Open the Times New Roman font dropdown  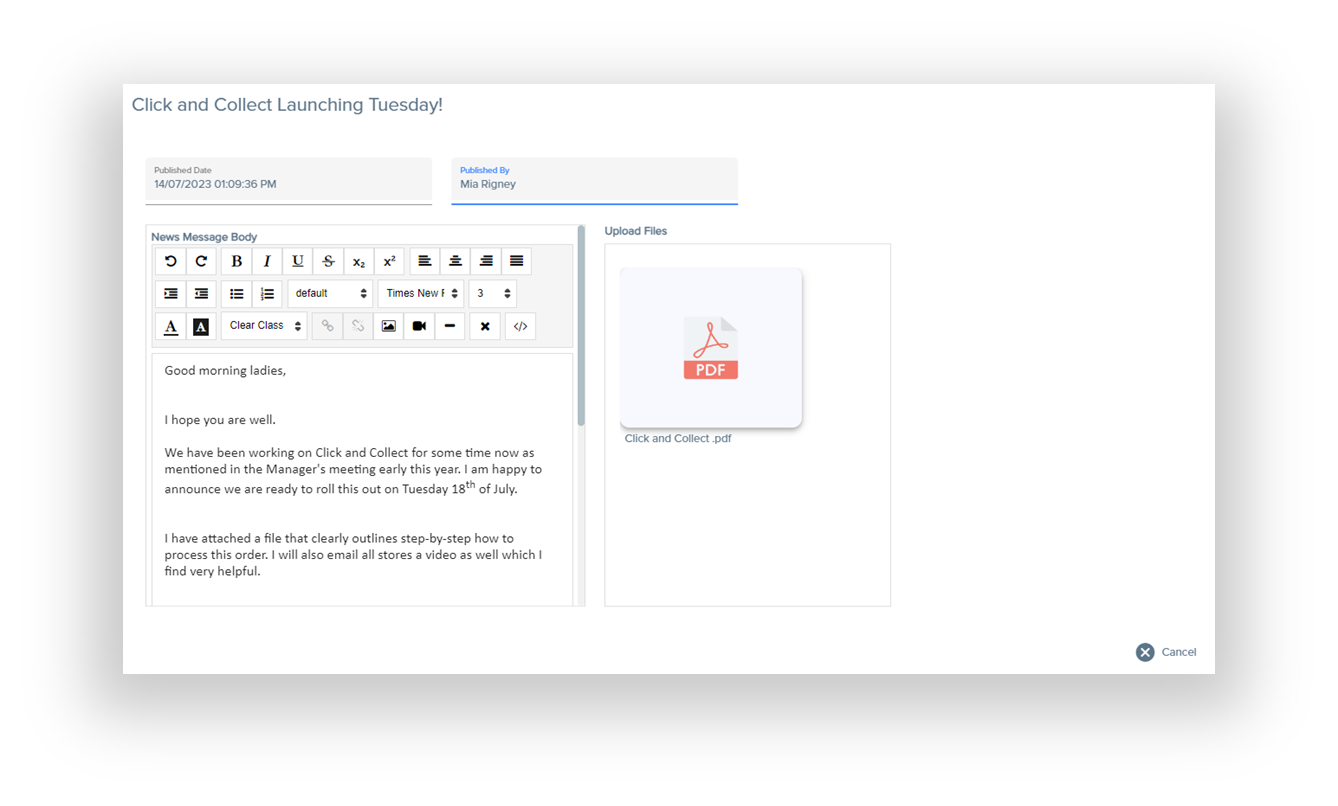421,294
